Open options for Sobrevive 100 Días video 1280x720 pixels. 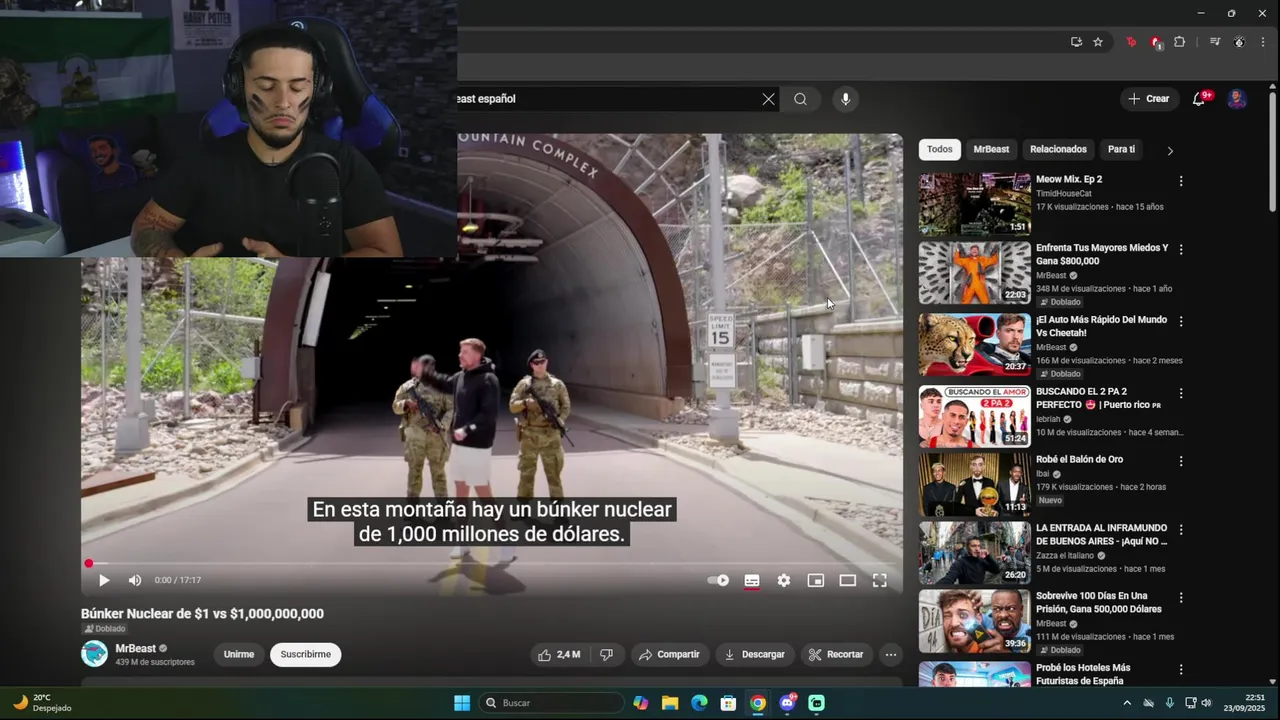click(1181, 597)
